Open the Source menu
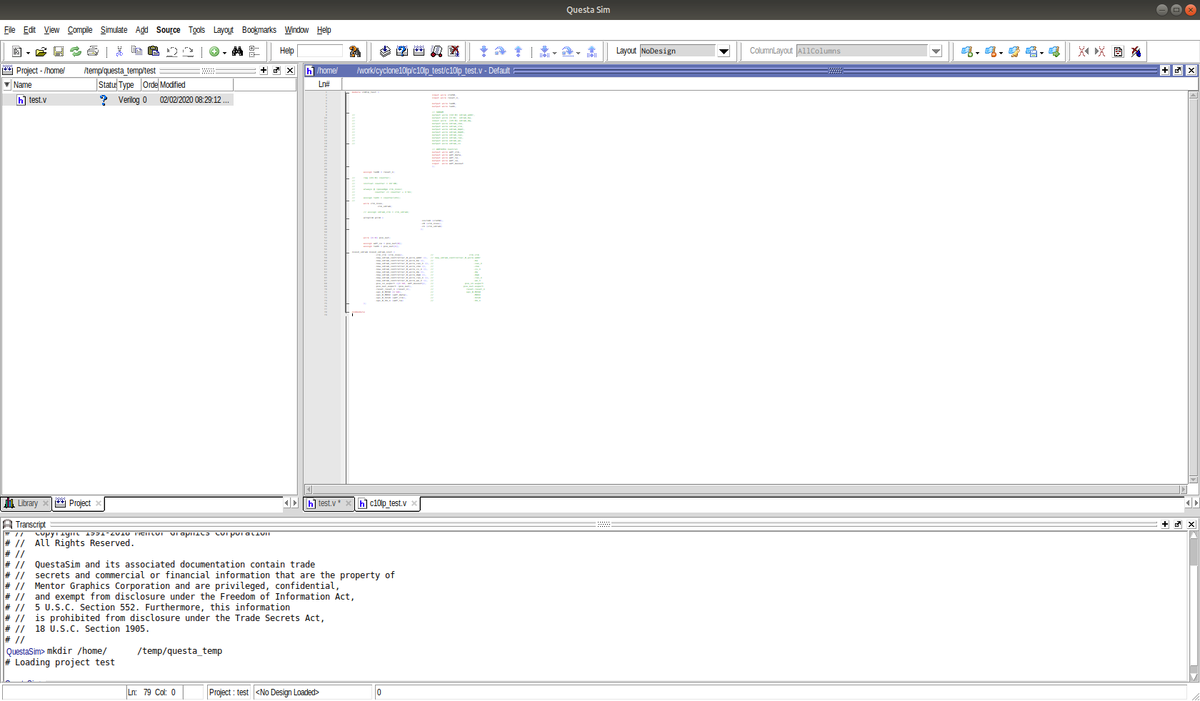 [168, 30]
